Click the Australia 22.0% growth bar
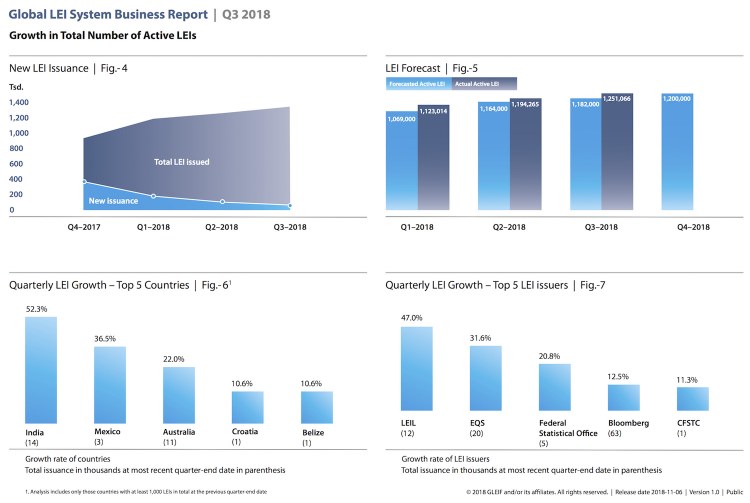750x503 pixels. pos(179,395)
